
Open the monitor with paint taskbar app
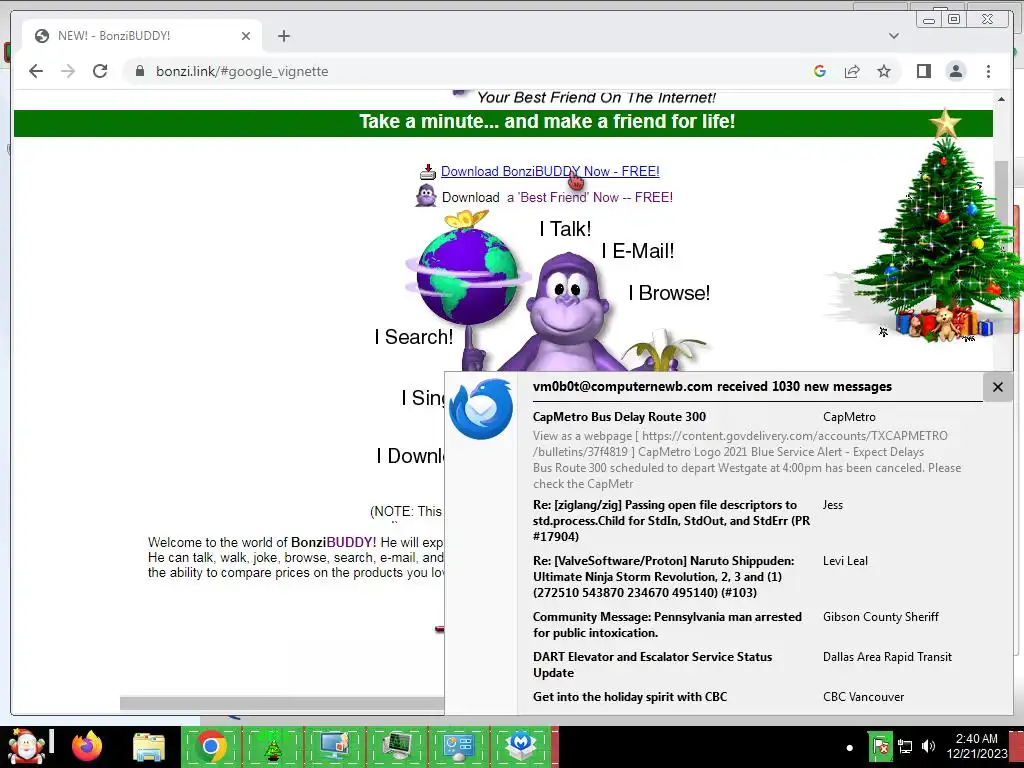point(334,746)
